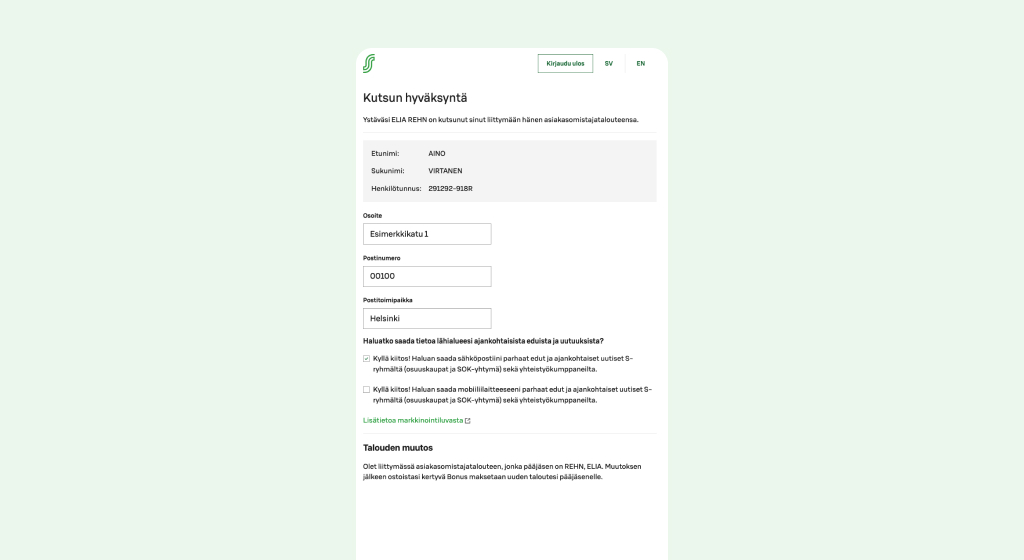1024x560 pixels.
Task: Click into the Postinumero field
Action: (427, 276)
